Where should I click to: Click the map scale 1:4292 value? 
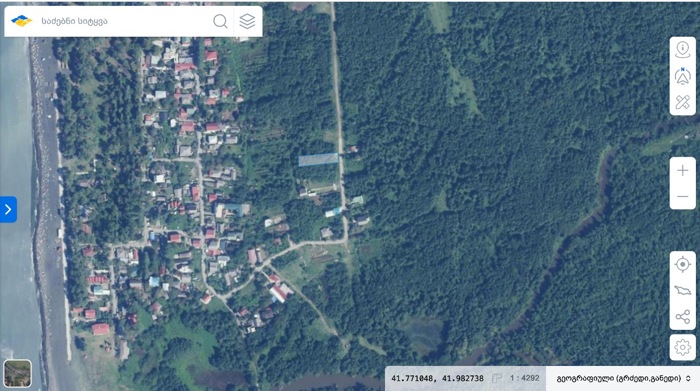point(525,378)
